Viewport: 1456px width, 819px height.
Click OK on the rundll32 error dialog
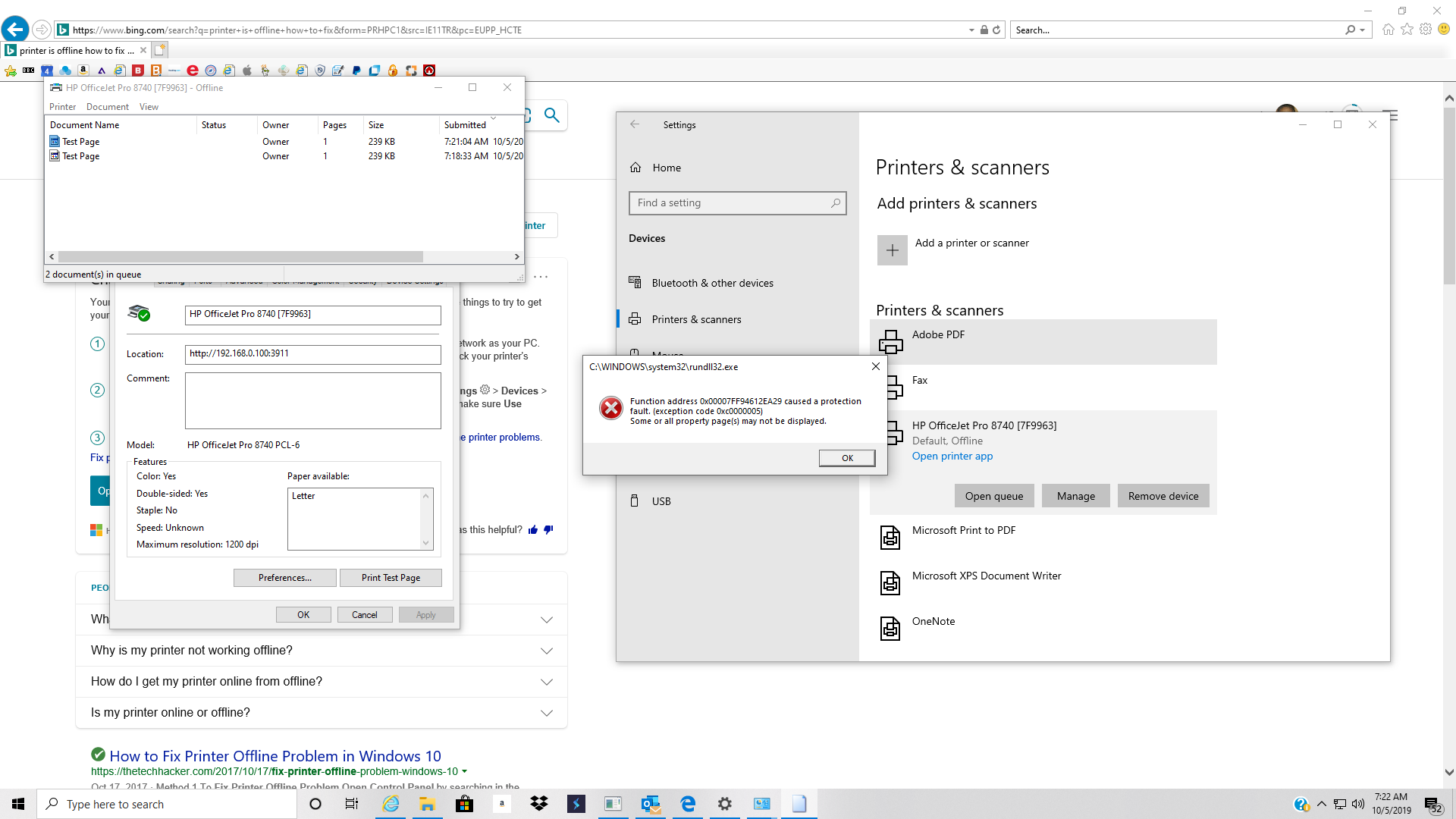point(847,458)
